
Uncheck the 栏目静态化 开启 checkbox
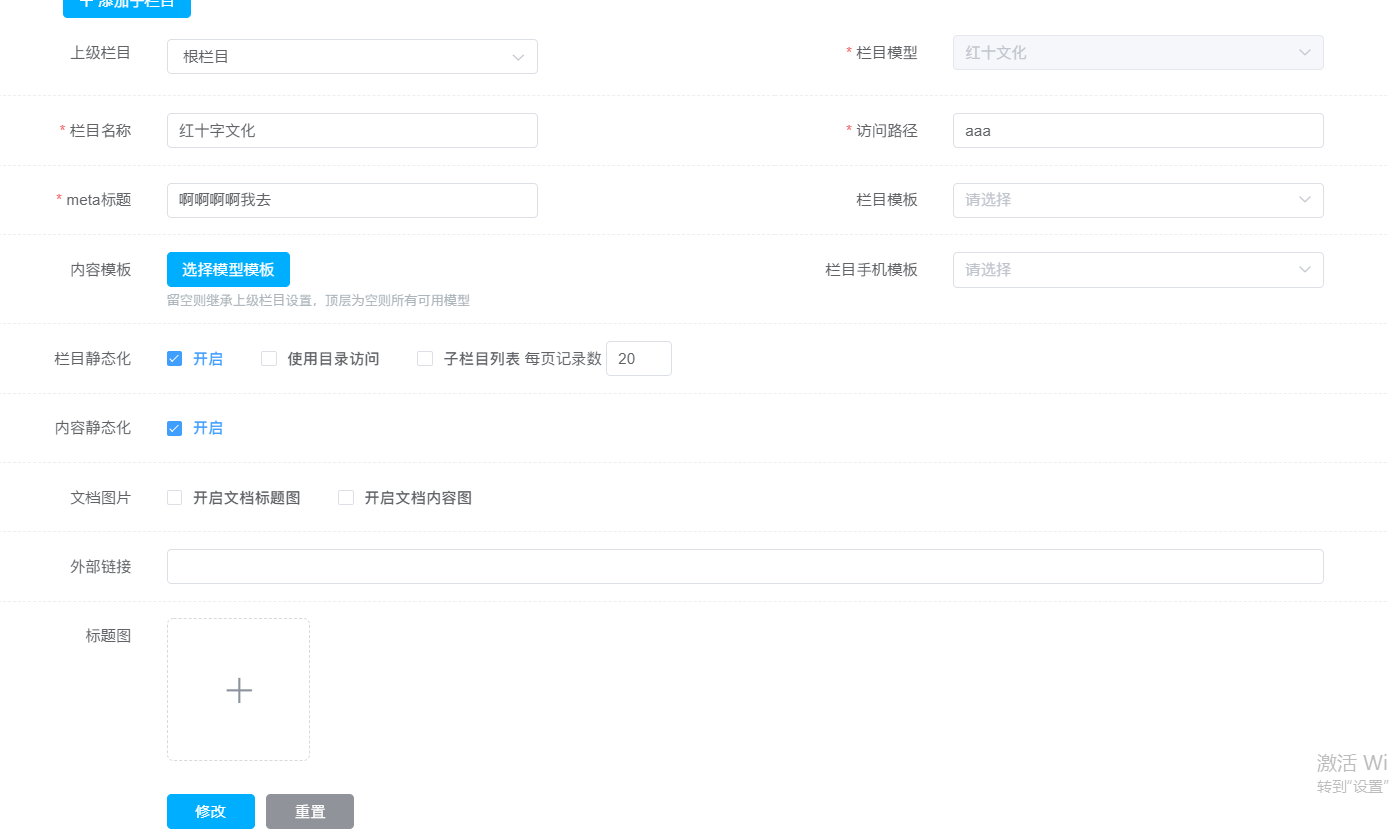175,359
